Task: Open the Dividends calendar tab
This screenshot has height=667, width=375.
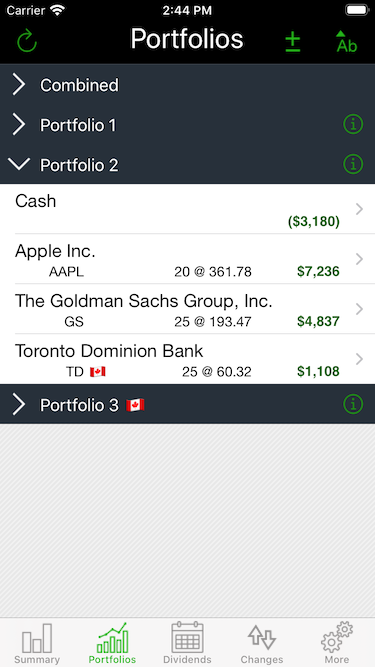Action: coord(188,644)
